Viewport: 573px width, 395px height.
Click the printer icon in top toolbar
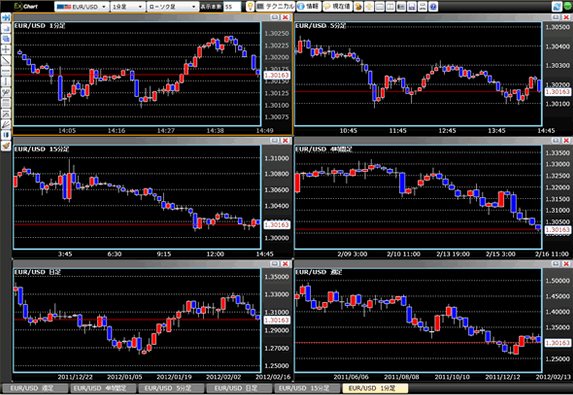[422, 7]
